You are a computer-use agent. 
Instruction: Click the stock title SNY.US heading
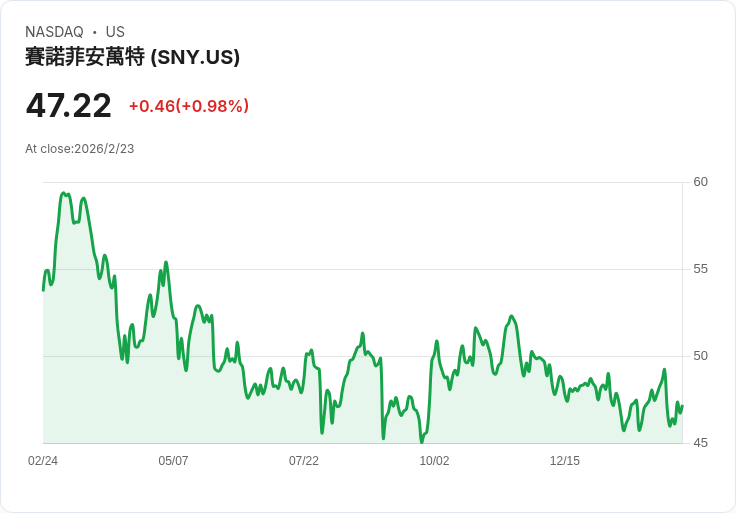coord(132,57)
